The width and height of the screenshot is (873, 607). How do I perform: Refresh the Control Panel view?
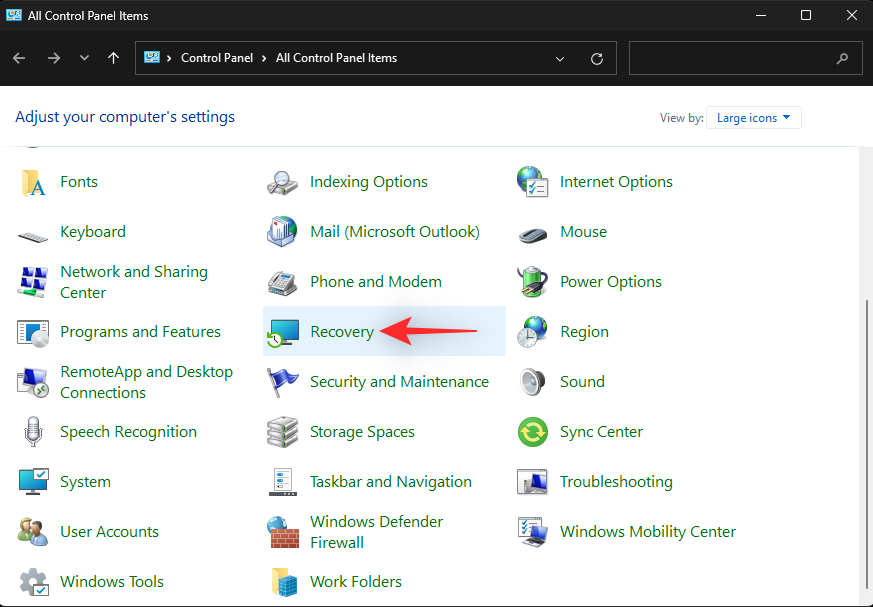click(597, 58)
